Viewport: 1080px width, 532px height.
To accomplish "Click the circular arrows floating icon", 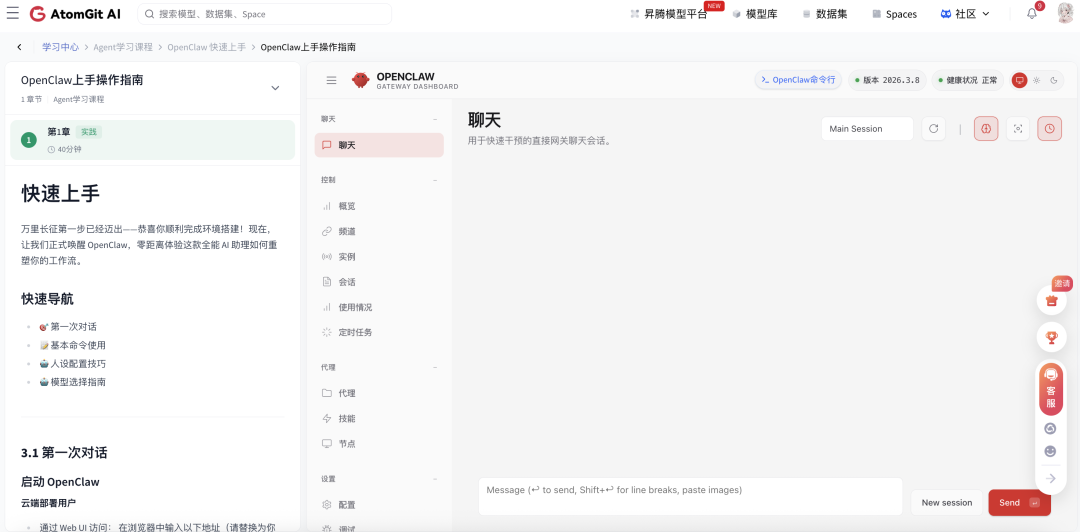I will 1050,429.
